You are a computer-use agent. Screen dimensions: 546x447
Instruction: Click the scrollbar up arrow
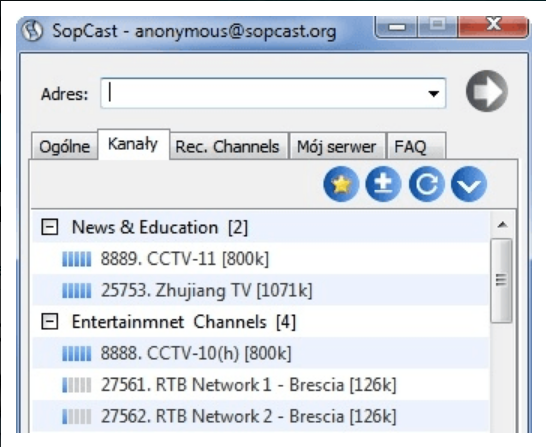502,225
